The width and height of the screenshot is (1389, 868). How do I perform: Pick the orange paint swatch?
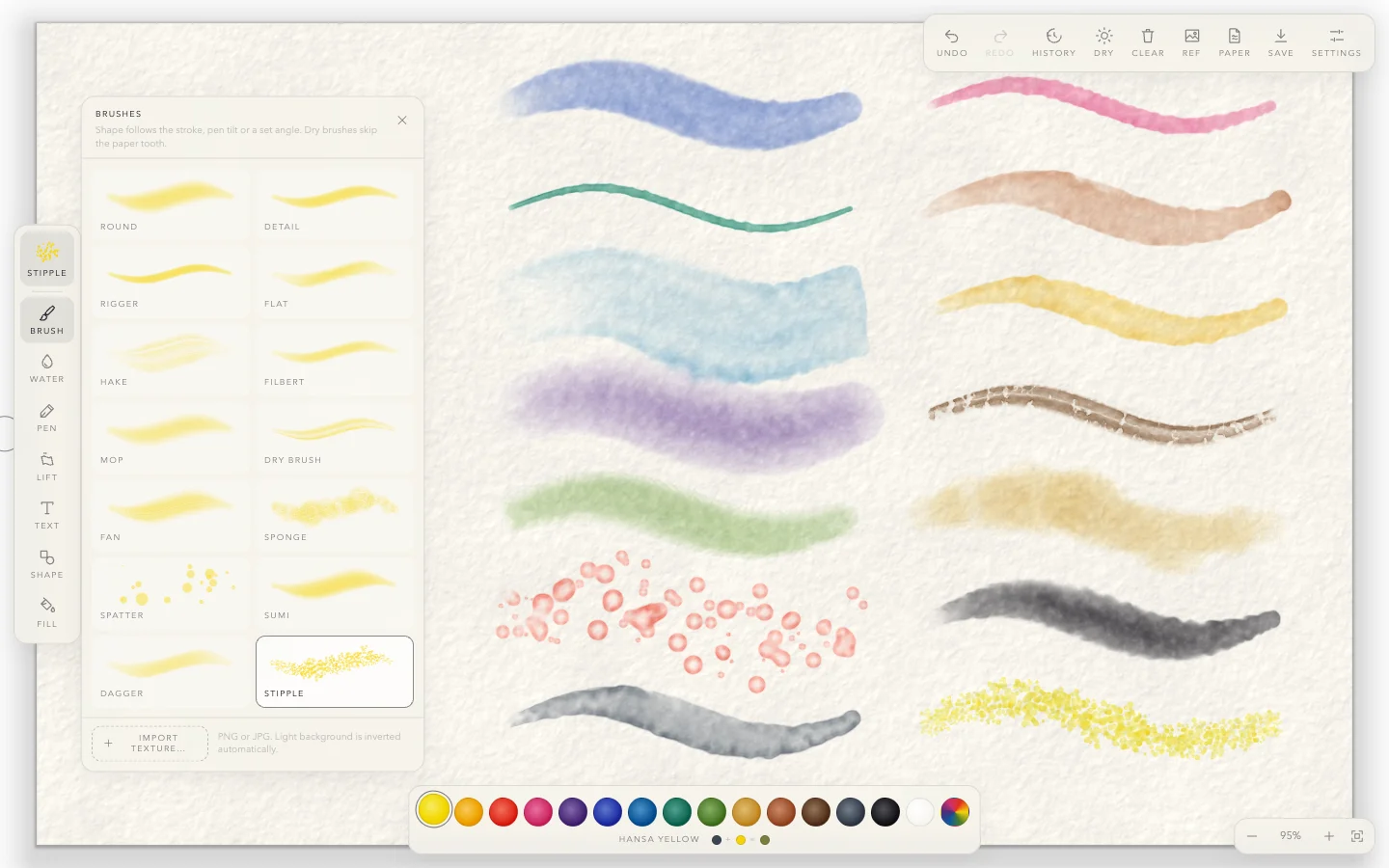pos(469,812)
